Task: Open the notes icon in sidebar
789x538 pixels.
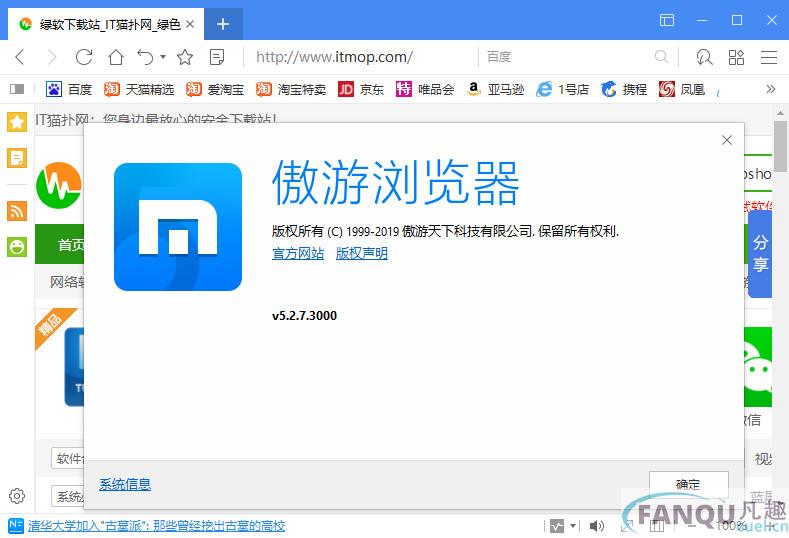Action: pos(17,159)
